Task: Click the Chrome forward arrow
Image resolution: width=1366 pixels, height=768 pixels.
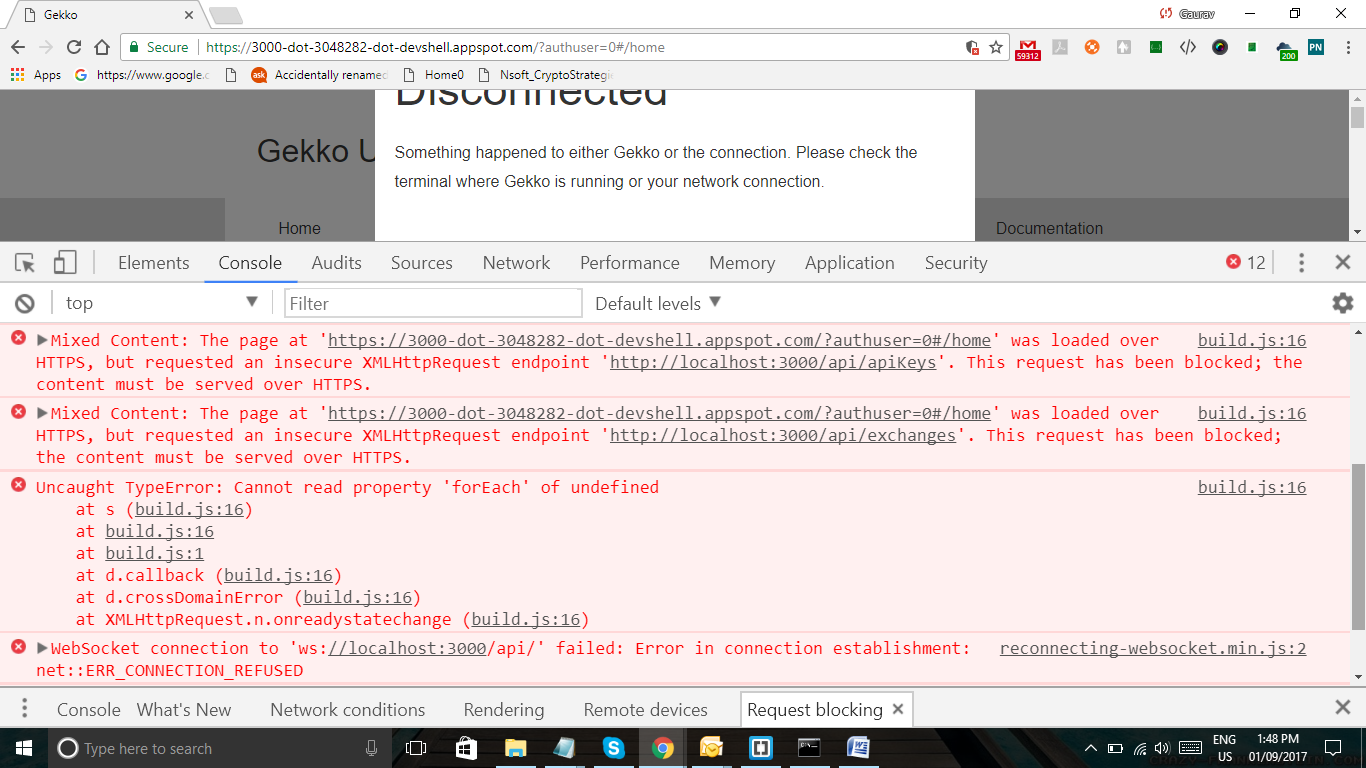Action: point(46,47)
